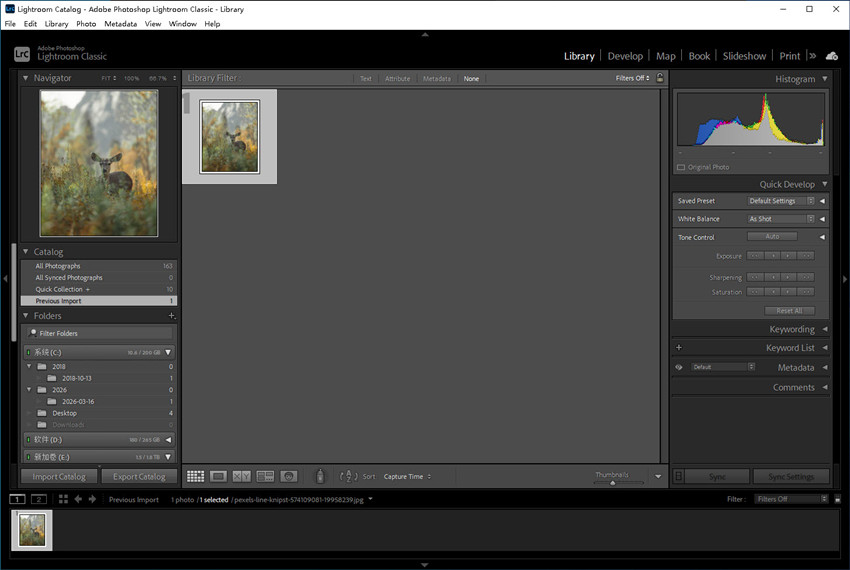Select the Painter spray can tool
The image size is (850, 570).
pyautogui.click(x=320, y=476)
